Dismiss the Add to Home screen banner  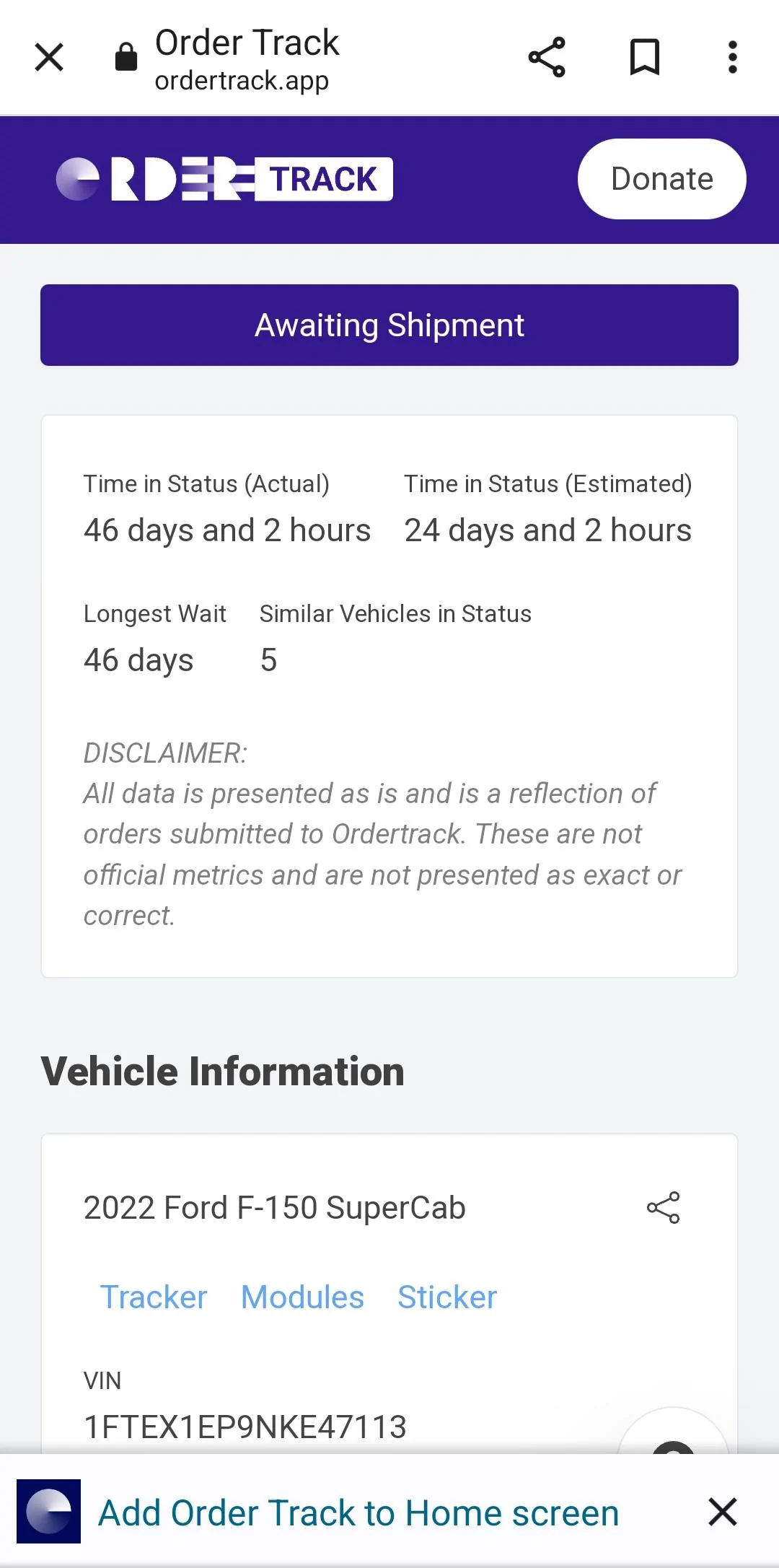[x=722, y=1512]
